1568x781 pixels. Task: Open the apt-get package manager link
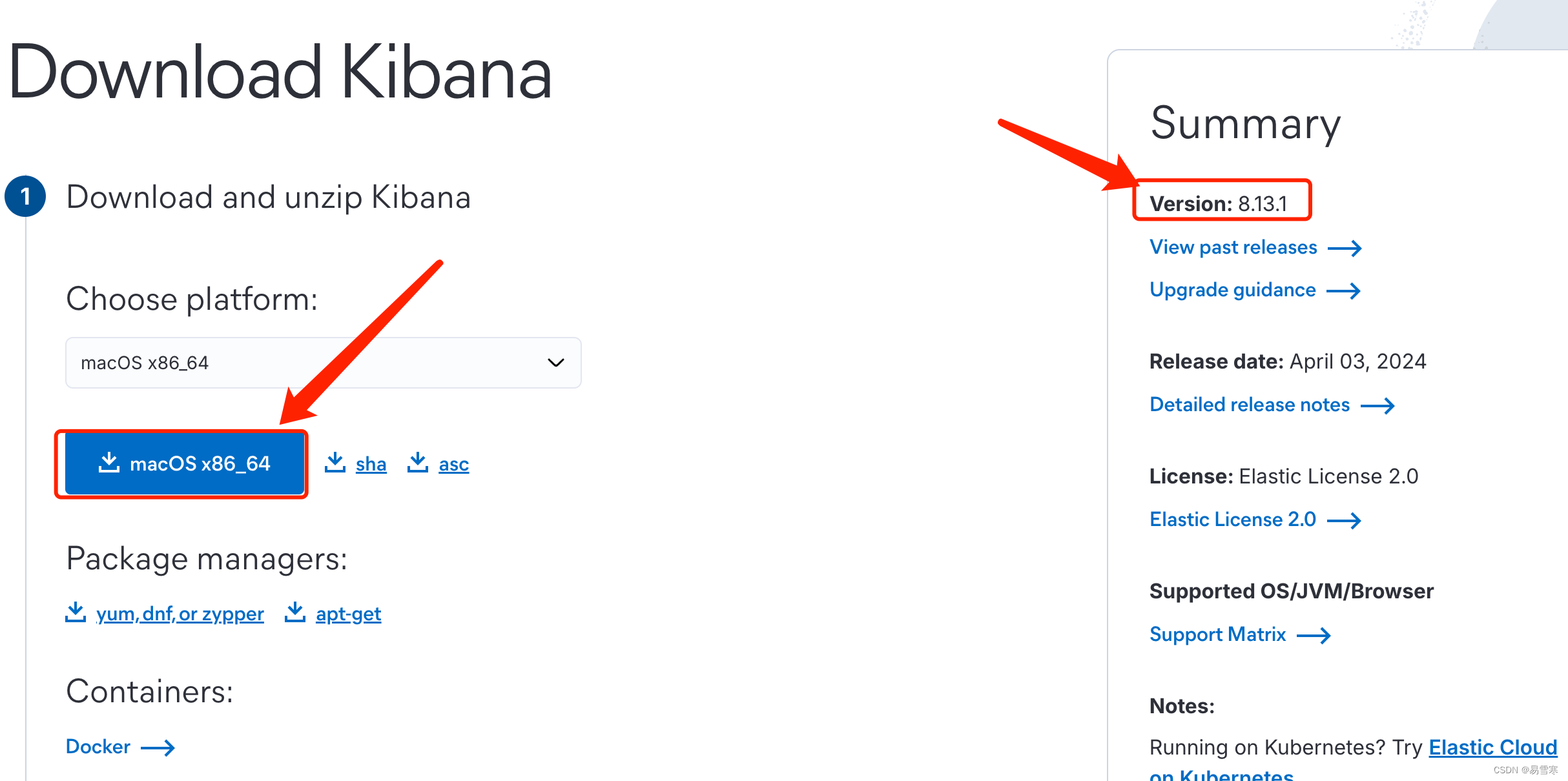coord(348,613)
